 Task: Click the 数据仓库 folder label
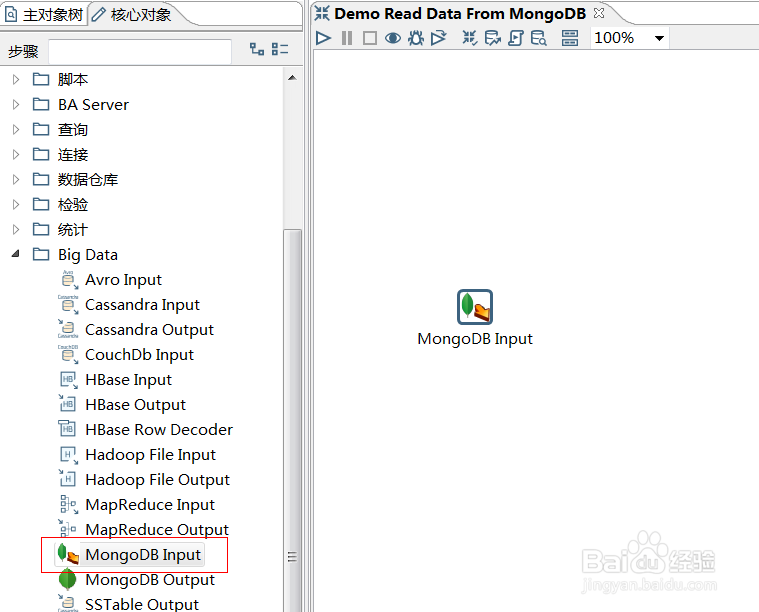[88, 180]
